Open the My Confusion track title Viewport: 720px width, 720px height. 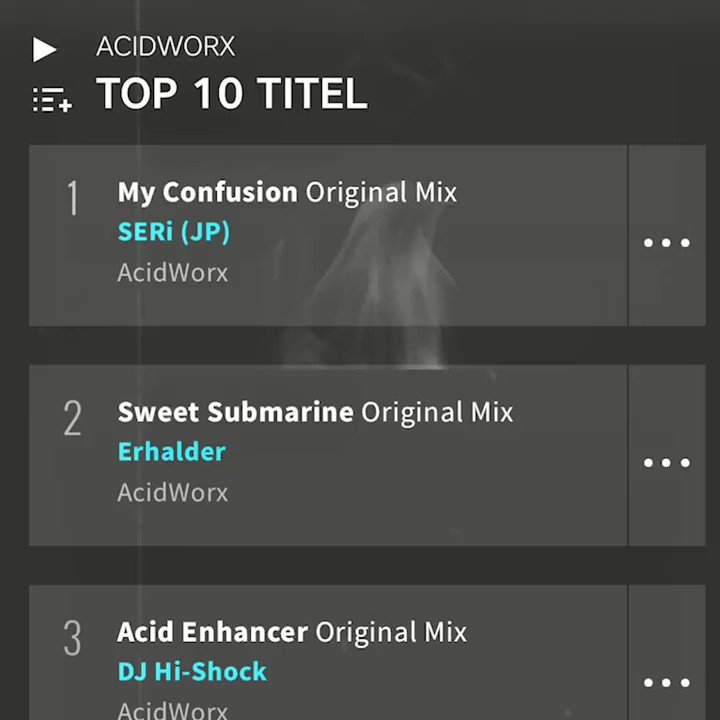click(x=208, y=192)
